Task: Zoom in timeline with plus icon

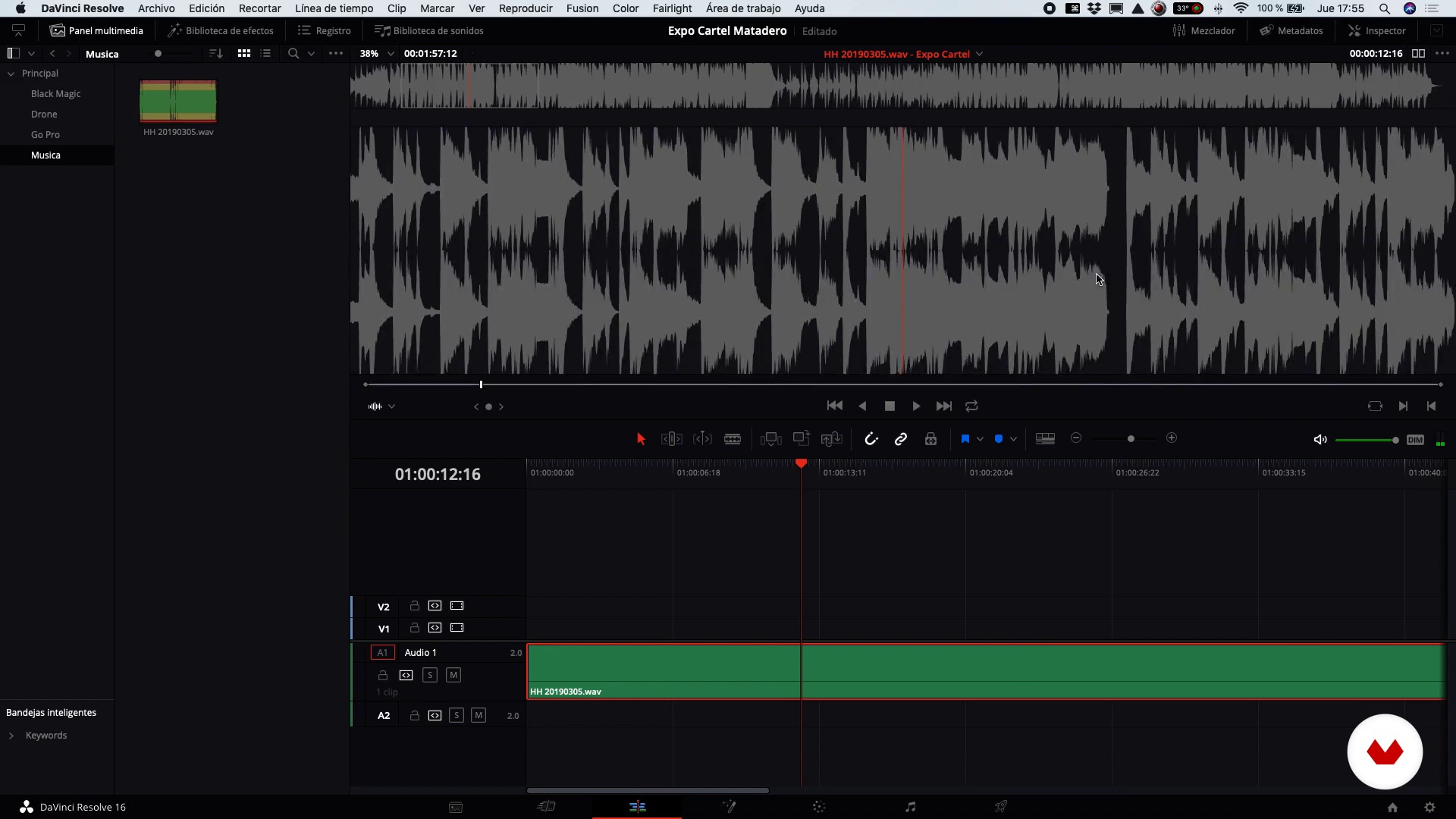Action: [1172, 438]
